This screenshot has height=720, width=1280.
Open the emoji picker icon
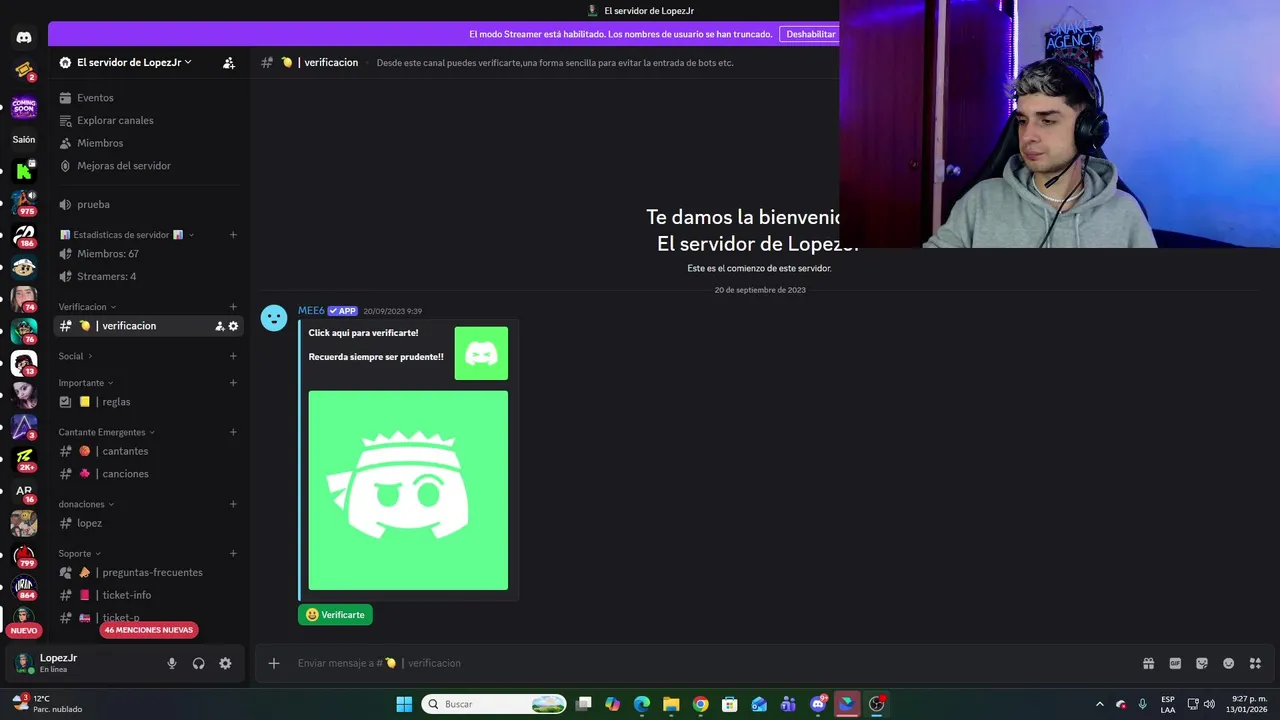1229,663
